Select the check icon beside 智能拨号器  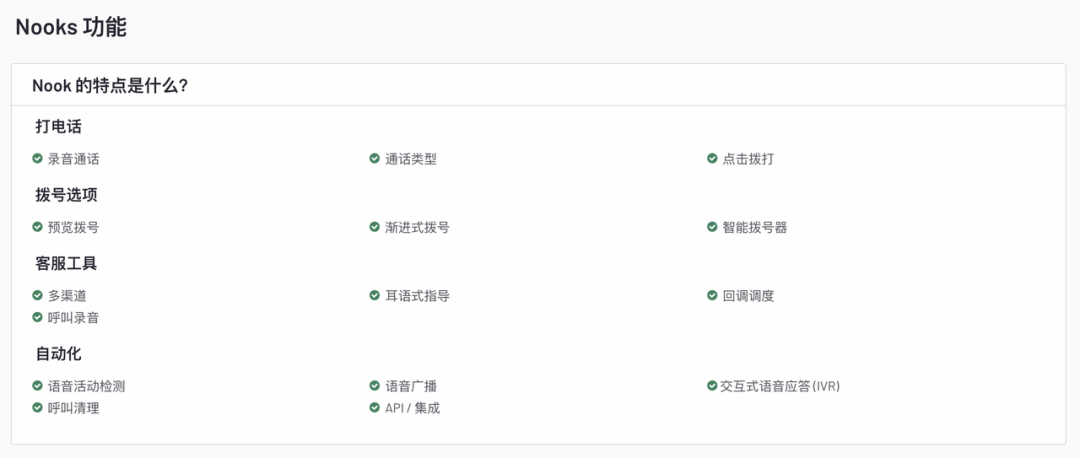712,227
